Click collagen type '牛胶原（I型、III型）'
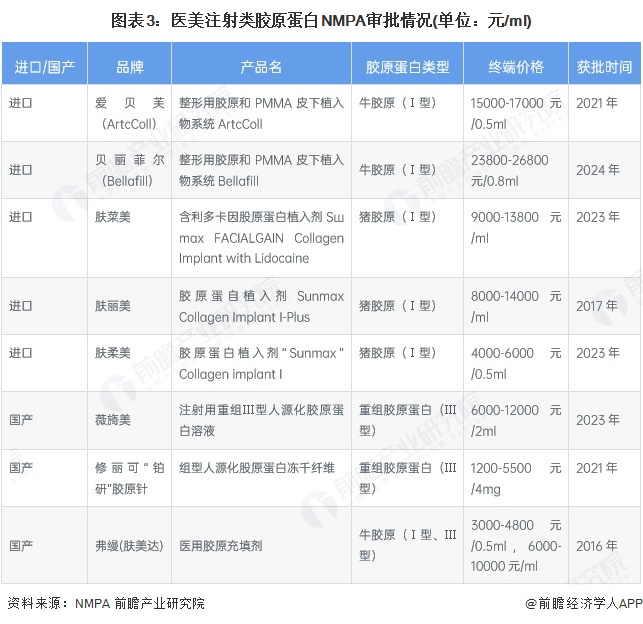 coord(408,545)
